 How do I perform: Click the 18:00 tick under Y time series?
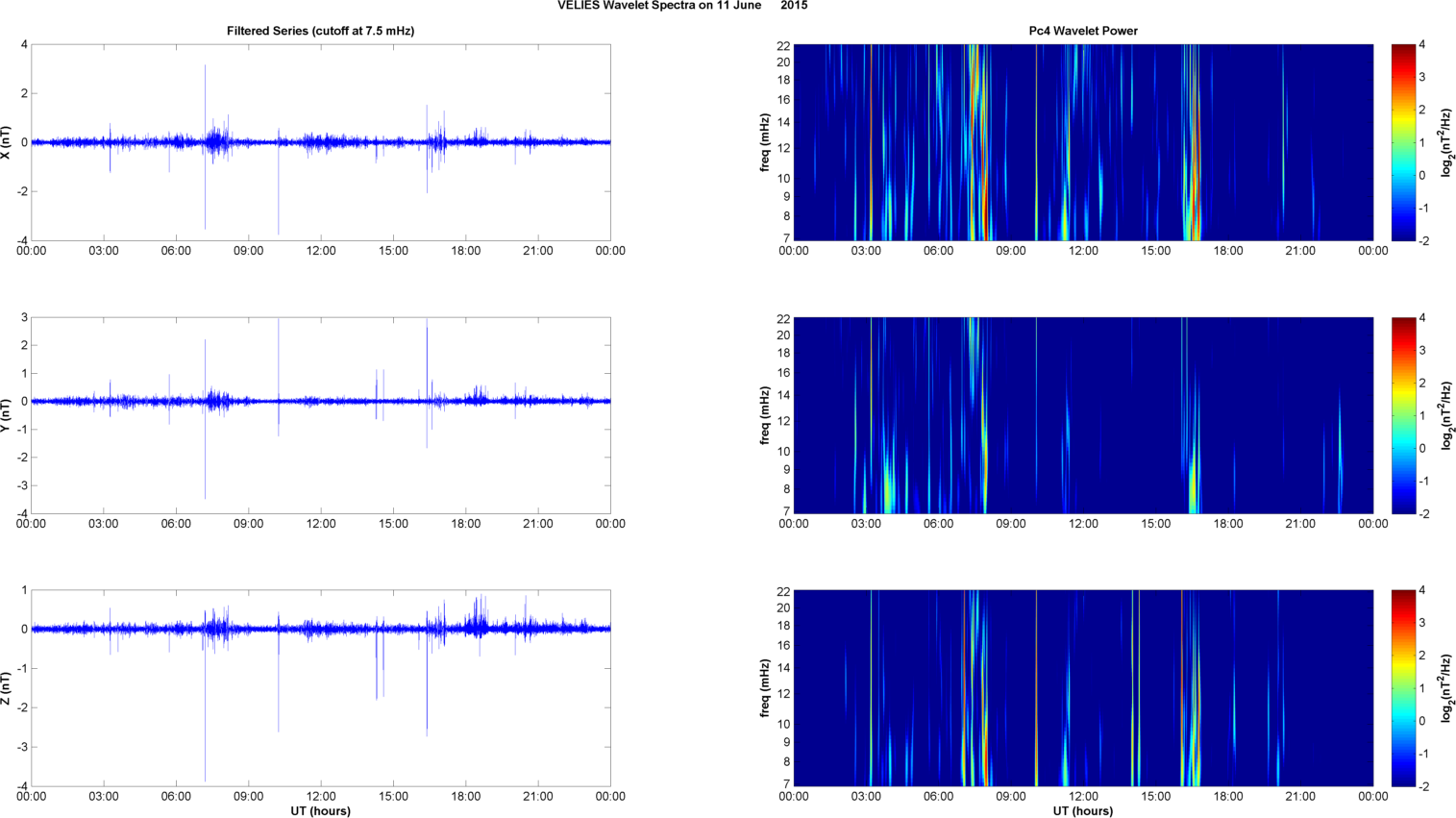tap(466, 524)
